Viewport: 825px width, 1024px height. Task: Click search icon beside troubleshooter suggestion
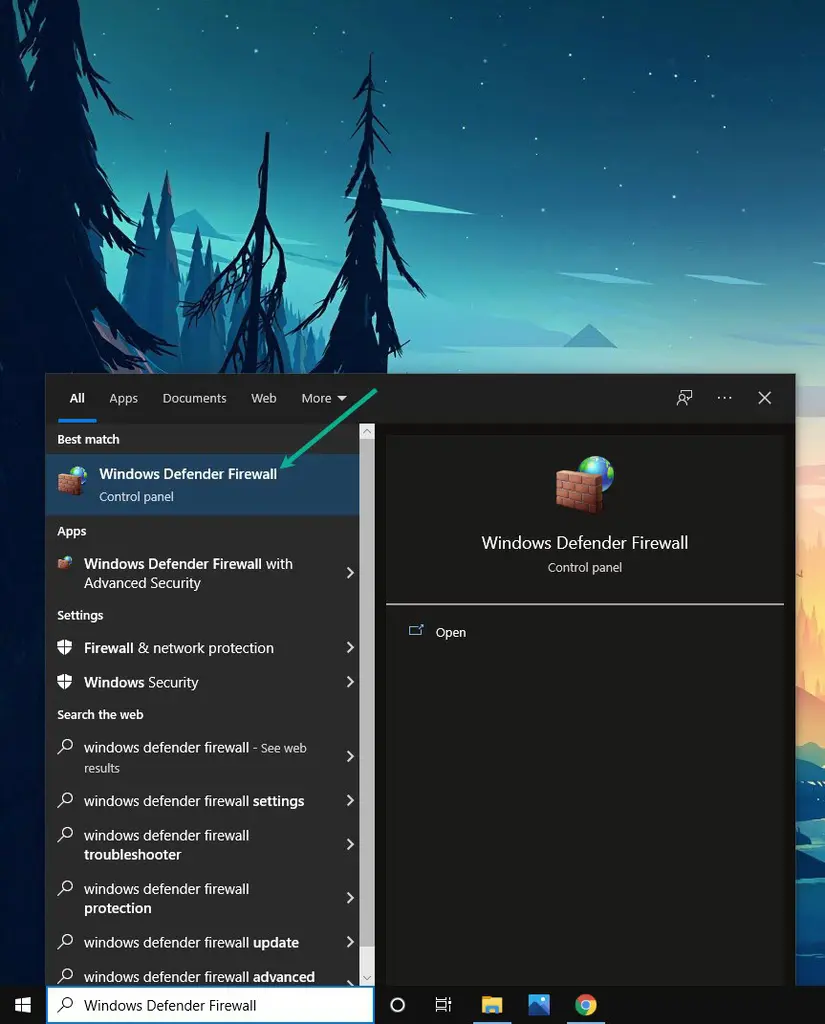65,834
